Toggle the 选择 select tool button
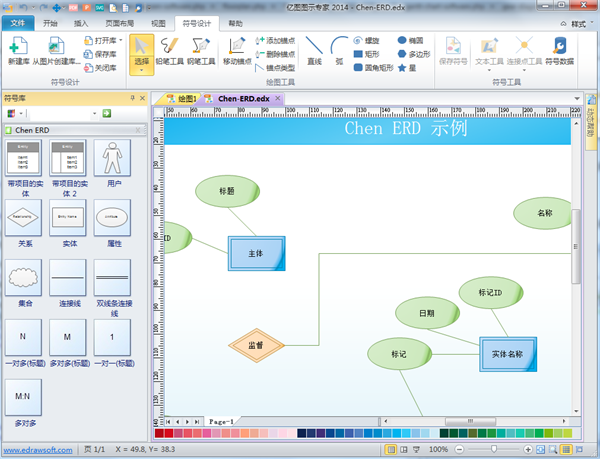Screen dimensions: 600x459 click(142, 52)
